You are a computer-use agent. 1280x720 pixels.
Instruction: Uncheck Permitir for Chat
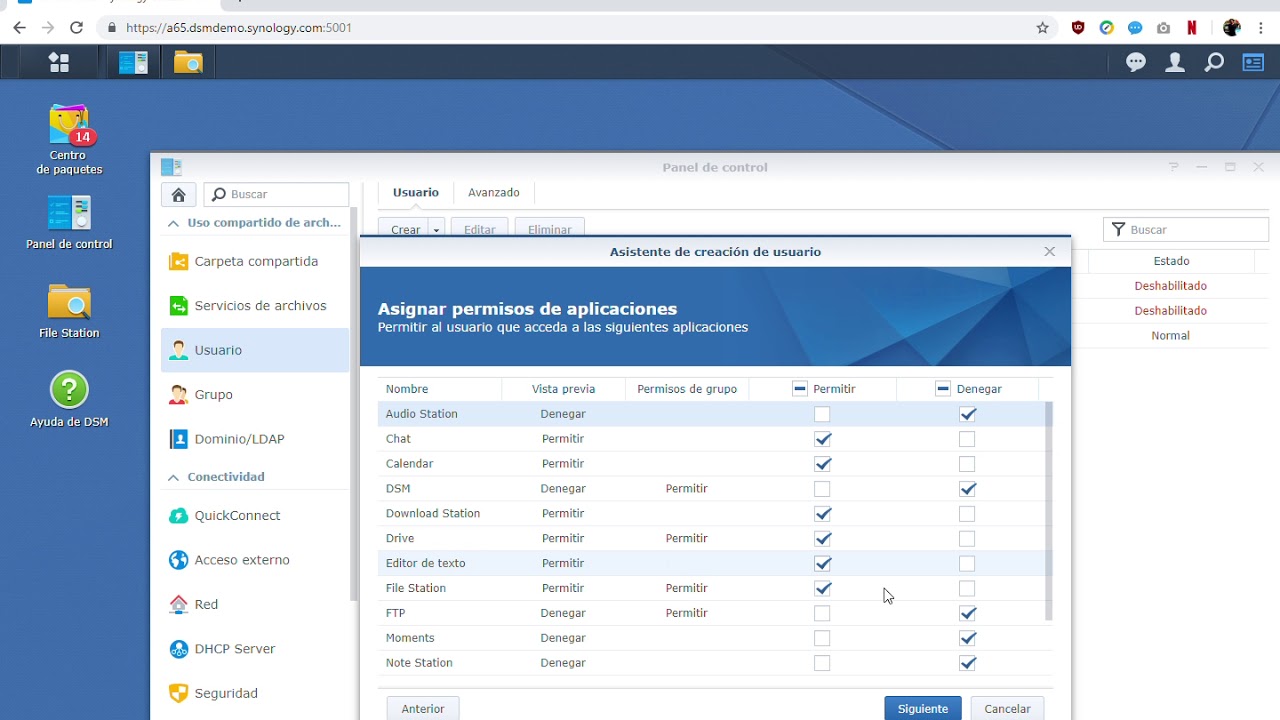(822, 439)
